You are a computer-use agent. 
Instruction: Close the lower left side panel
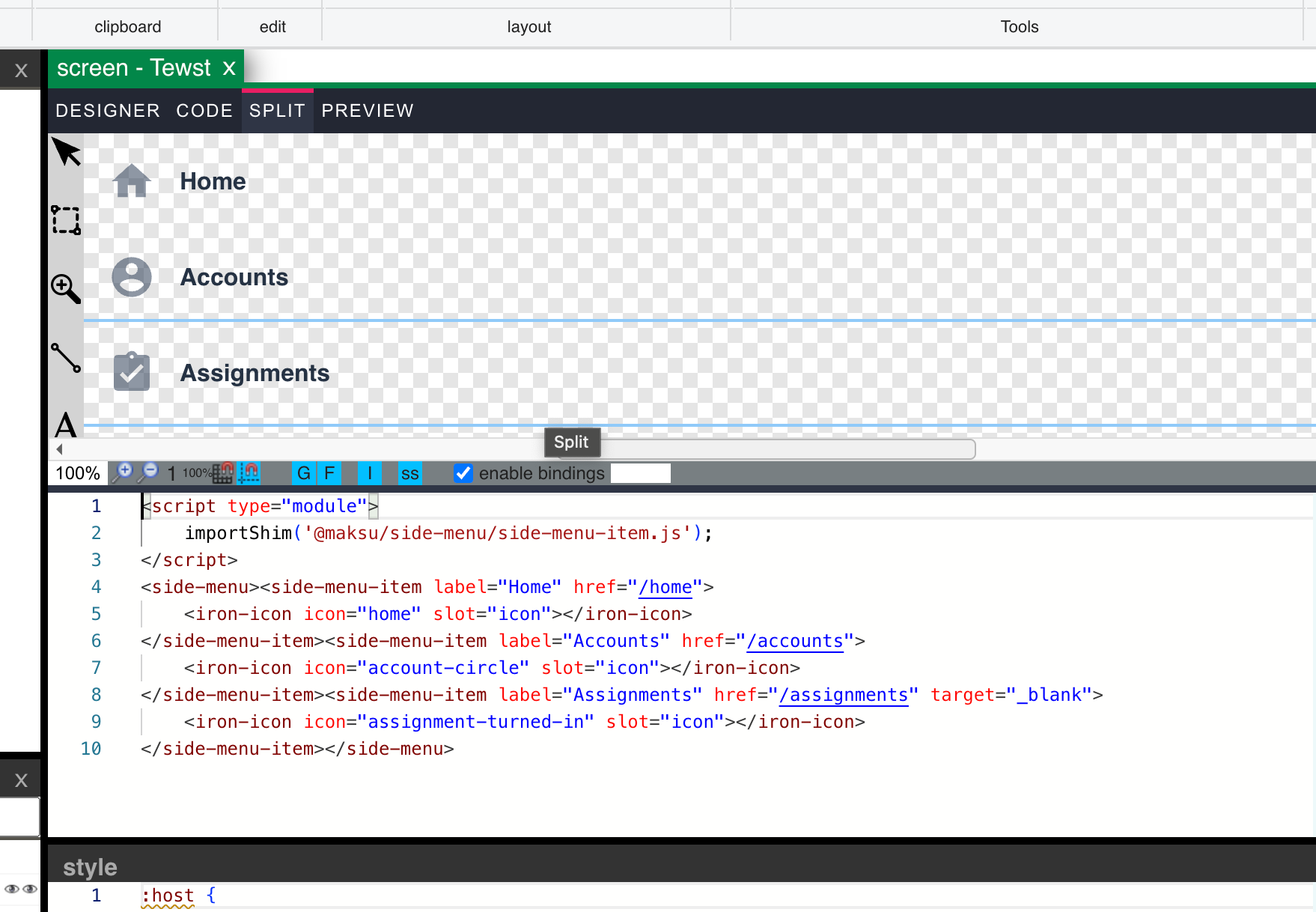[21, 780]
